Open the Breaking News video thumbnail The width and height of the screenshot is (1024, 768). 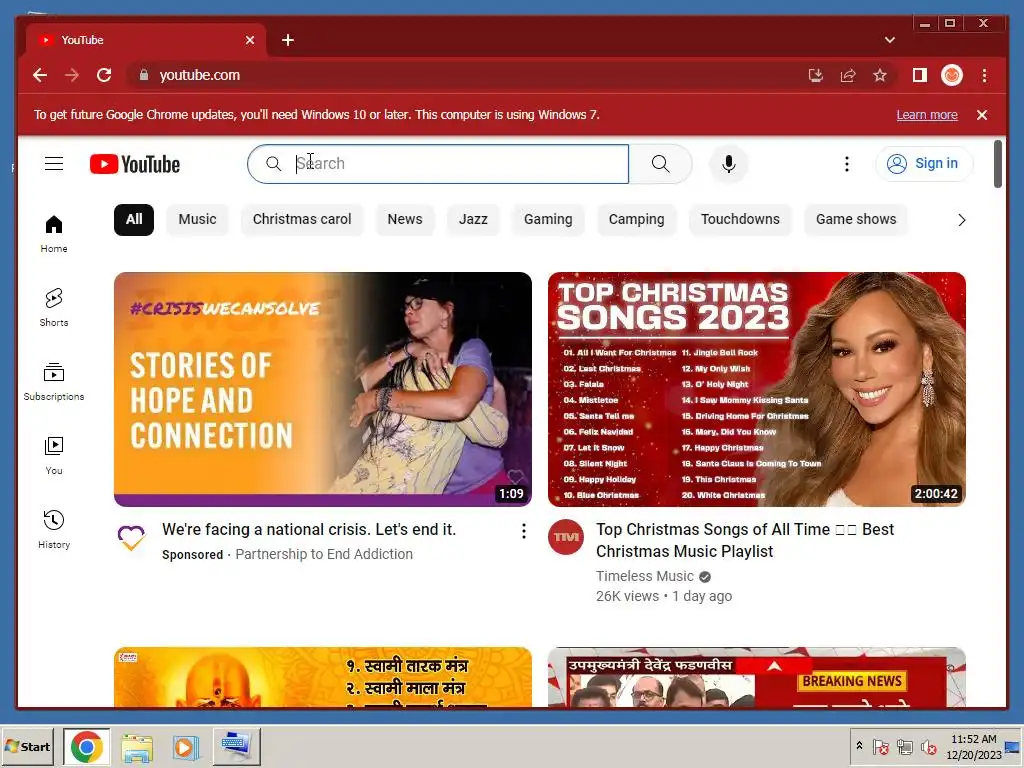click(x=756, y=677)
